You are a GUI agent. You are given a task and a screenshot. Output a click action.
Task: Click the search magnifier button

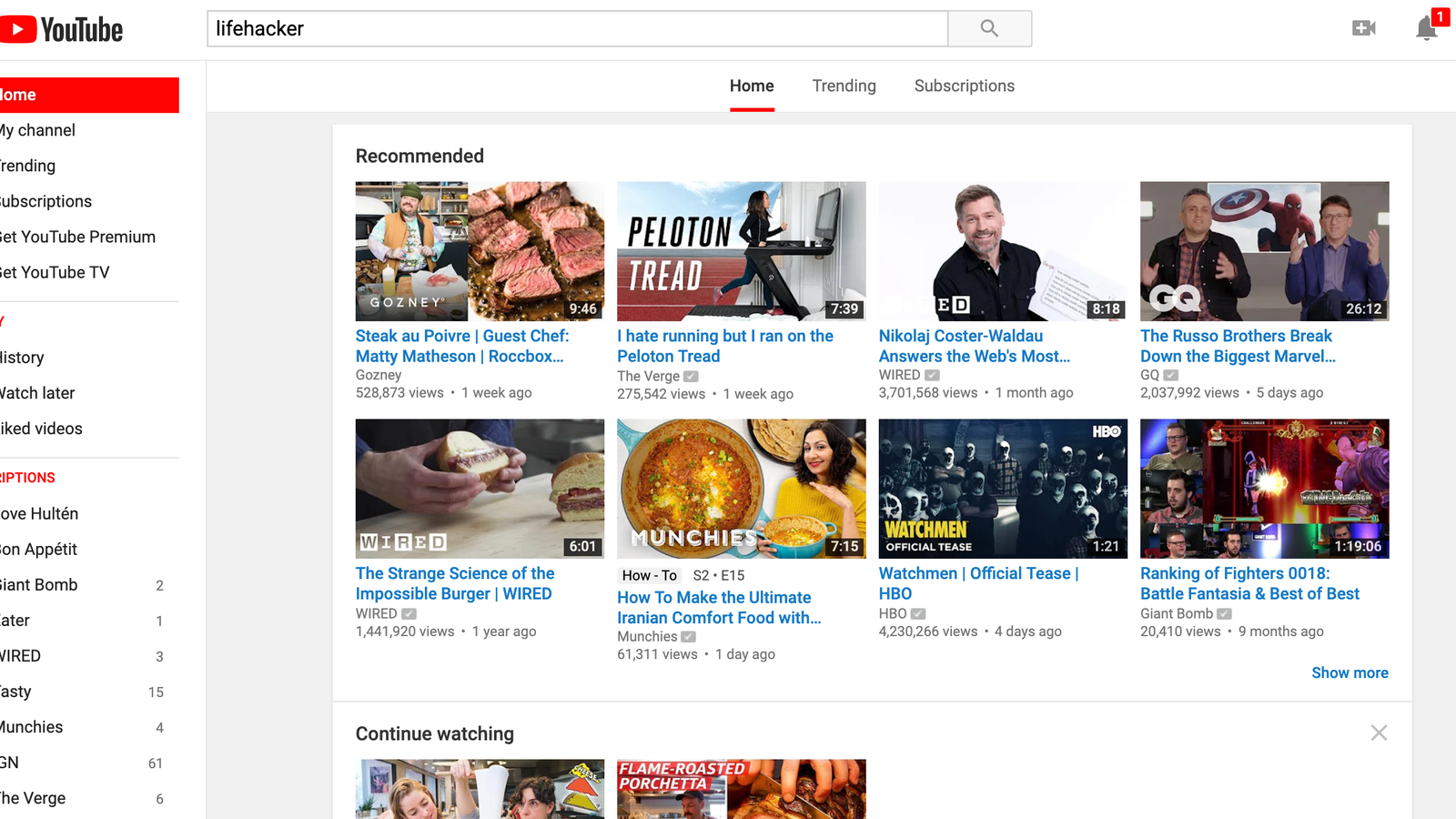click(989, 28)
